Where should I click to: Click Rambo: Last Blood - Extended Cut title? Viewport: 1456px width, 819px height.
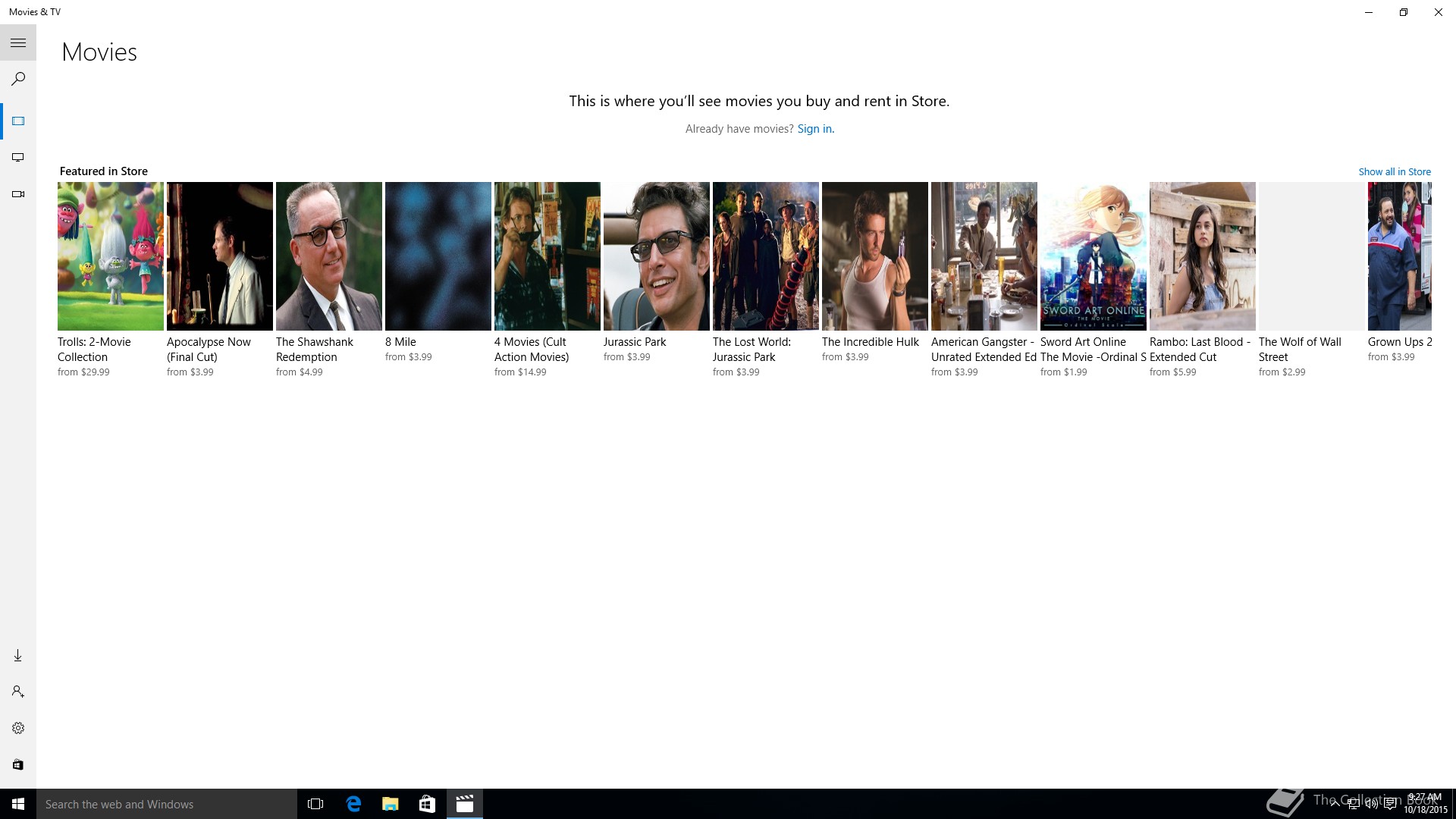pyautogui.click(x=1200, y=350)
